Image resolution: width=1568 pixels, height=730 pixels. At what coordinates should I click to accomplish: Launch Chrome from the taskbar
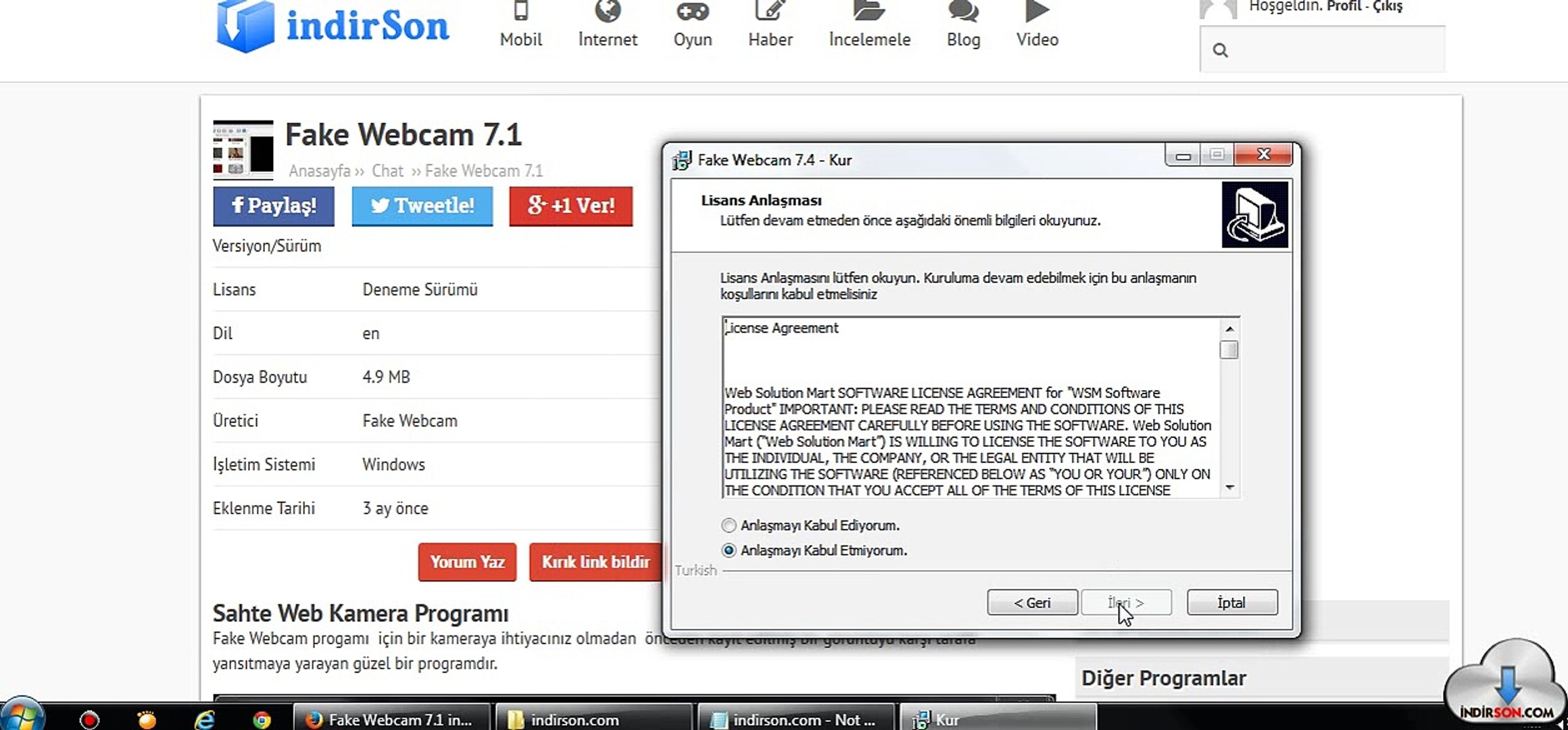point(262,720)
